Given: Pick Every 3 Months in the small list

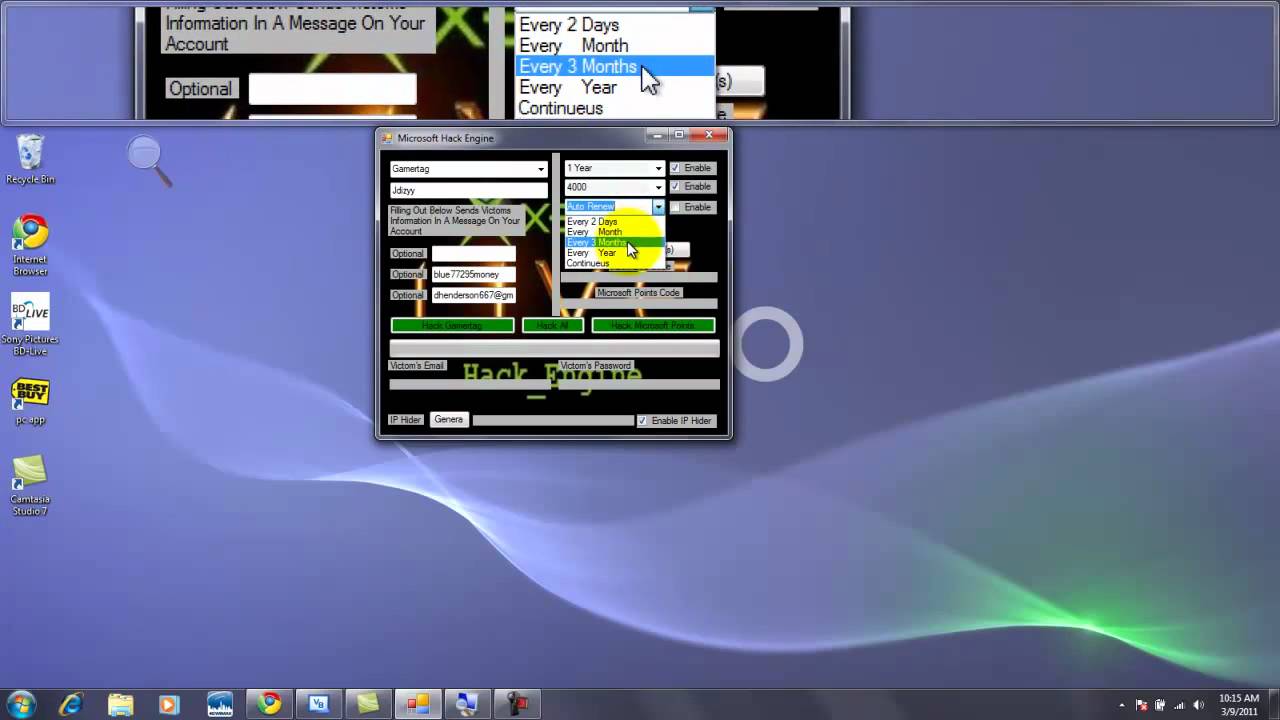Looking at the screenshot, I should 614,243.
